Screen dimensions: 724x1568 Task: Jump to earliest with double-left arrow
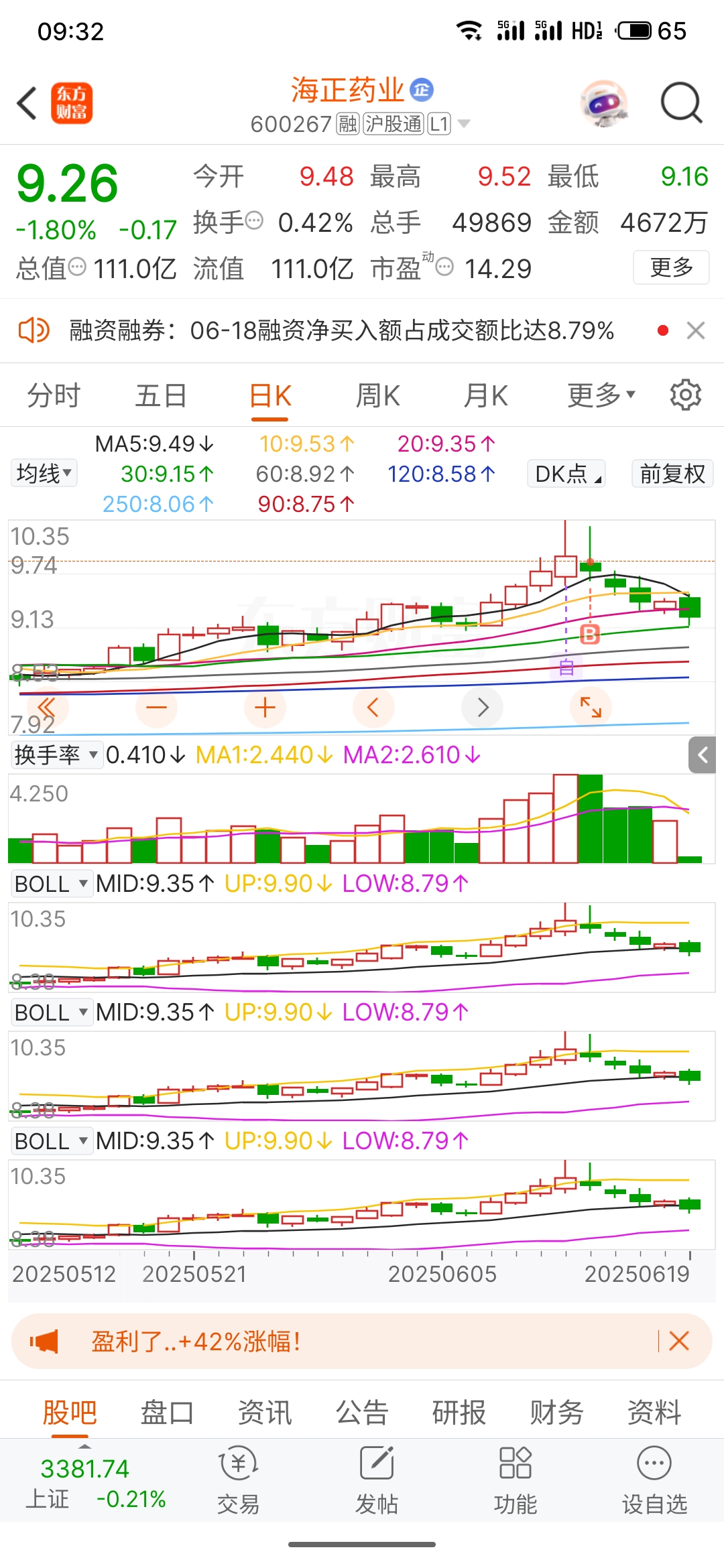[47, 708]
